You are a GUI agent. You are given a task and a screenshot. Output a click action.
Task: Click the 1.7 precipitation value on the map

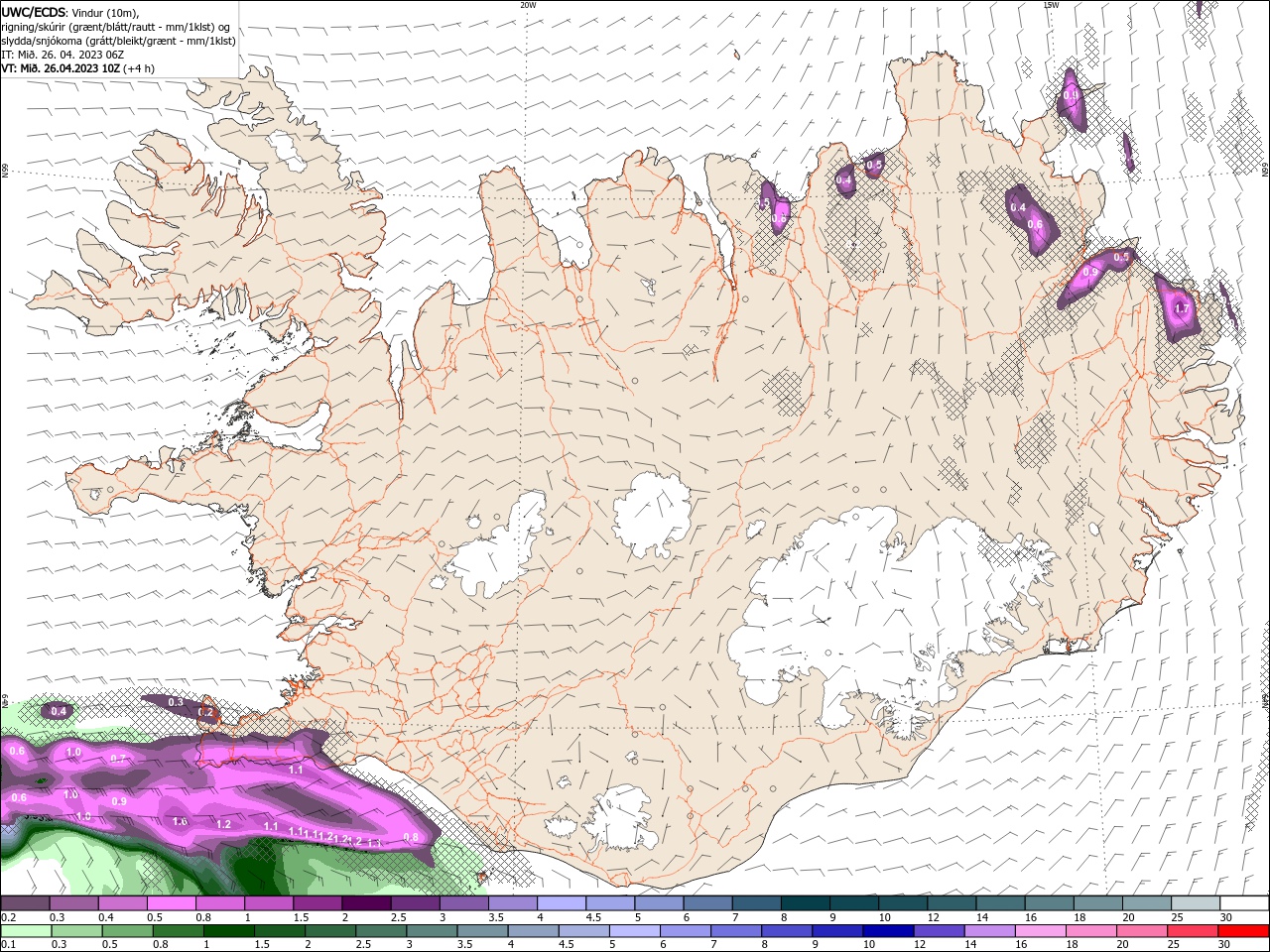[x=1181, y=309]
